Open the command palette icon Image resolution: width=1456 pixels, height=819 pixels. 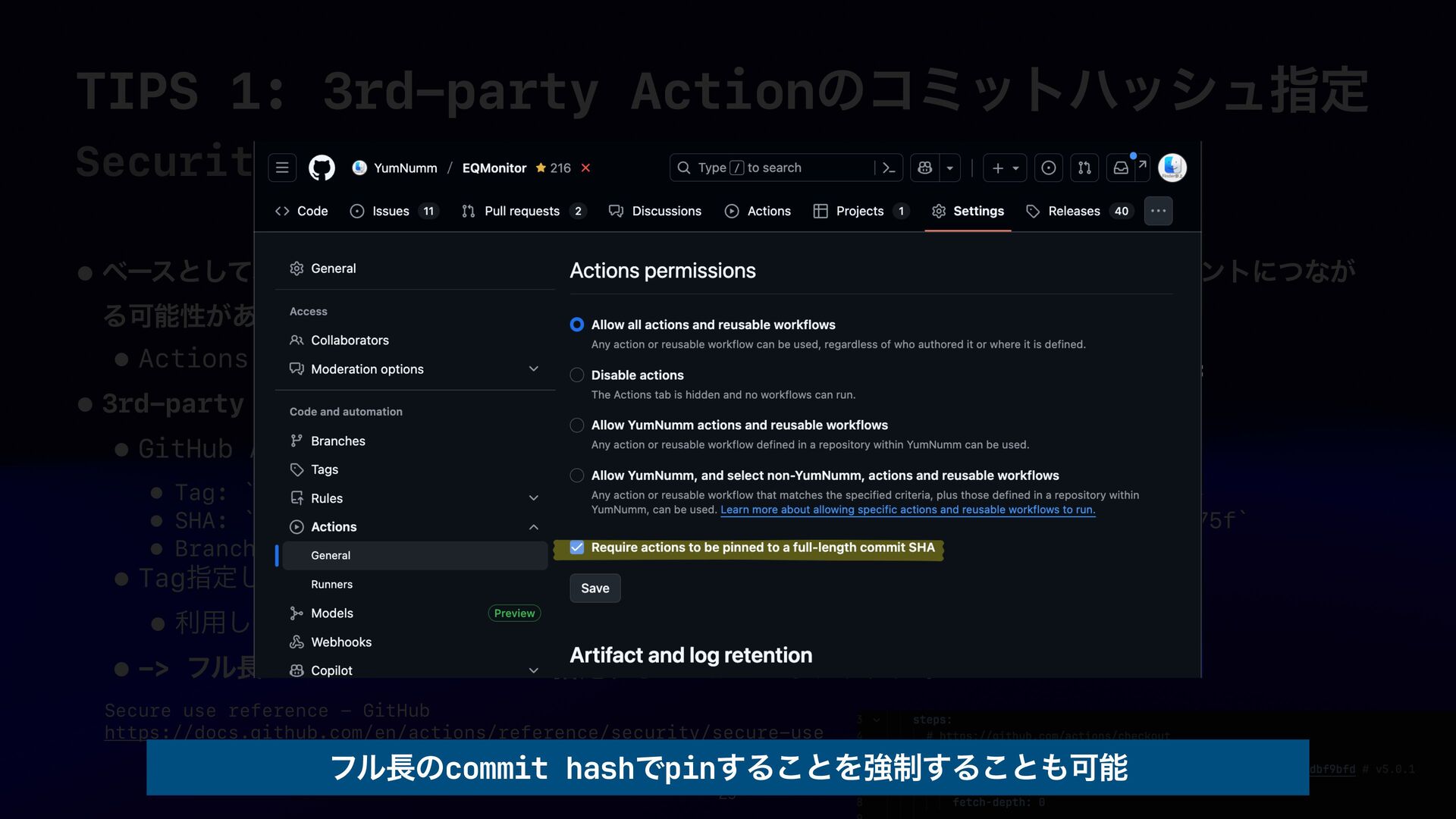pyautogui.click(x=889, y=168)
